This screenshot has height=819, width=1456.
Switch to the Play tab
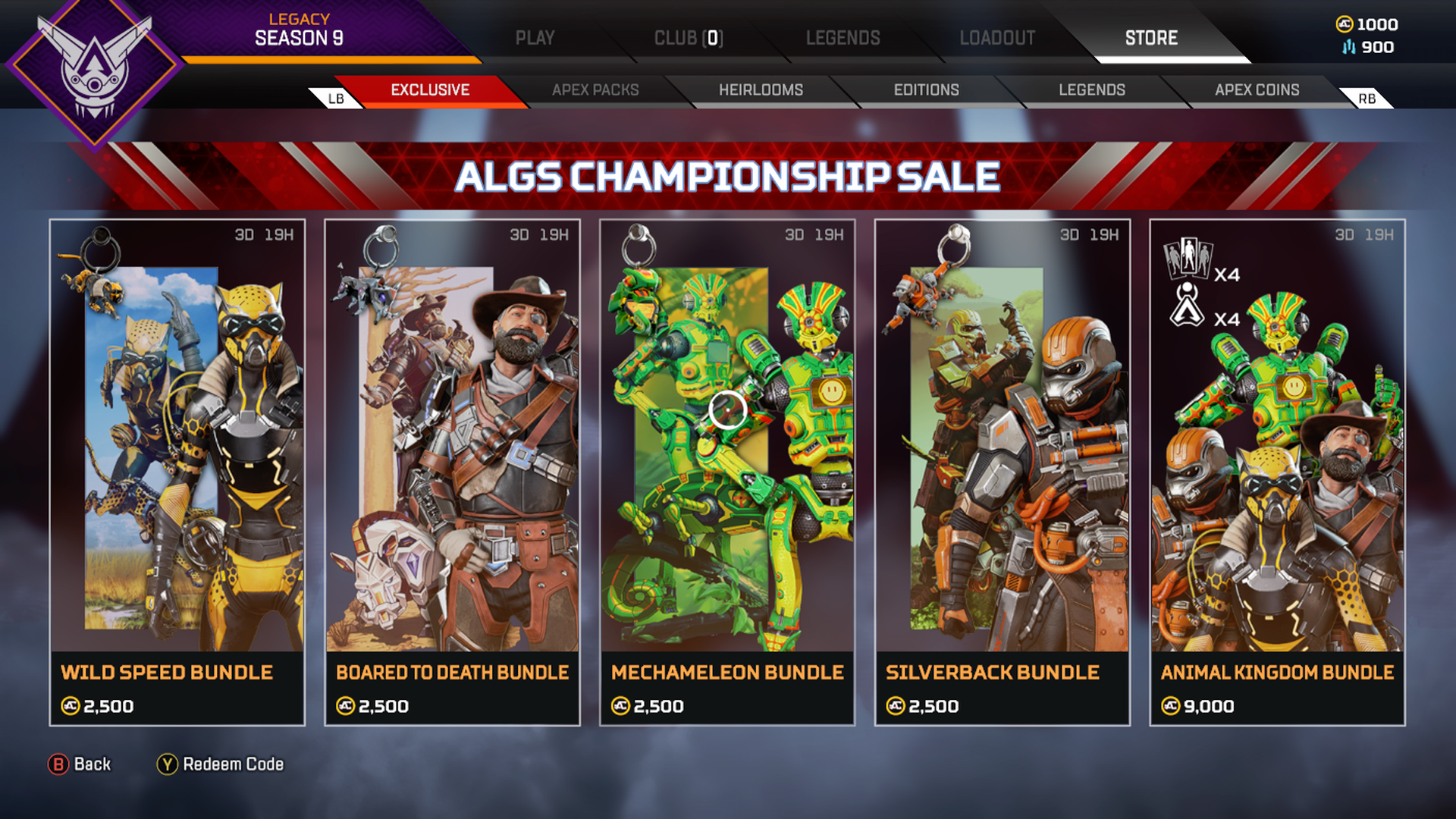[x=535, y=38]
